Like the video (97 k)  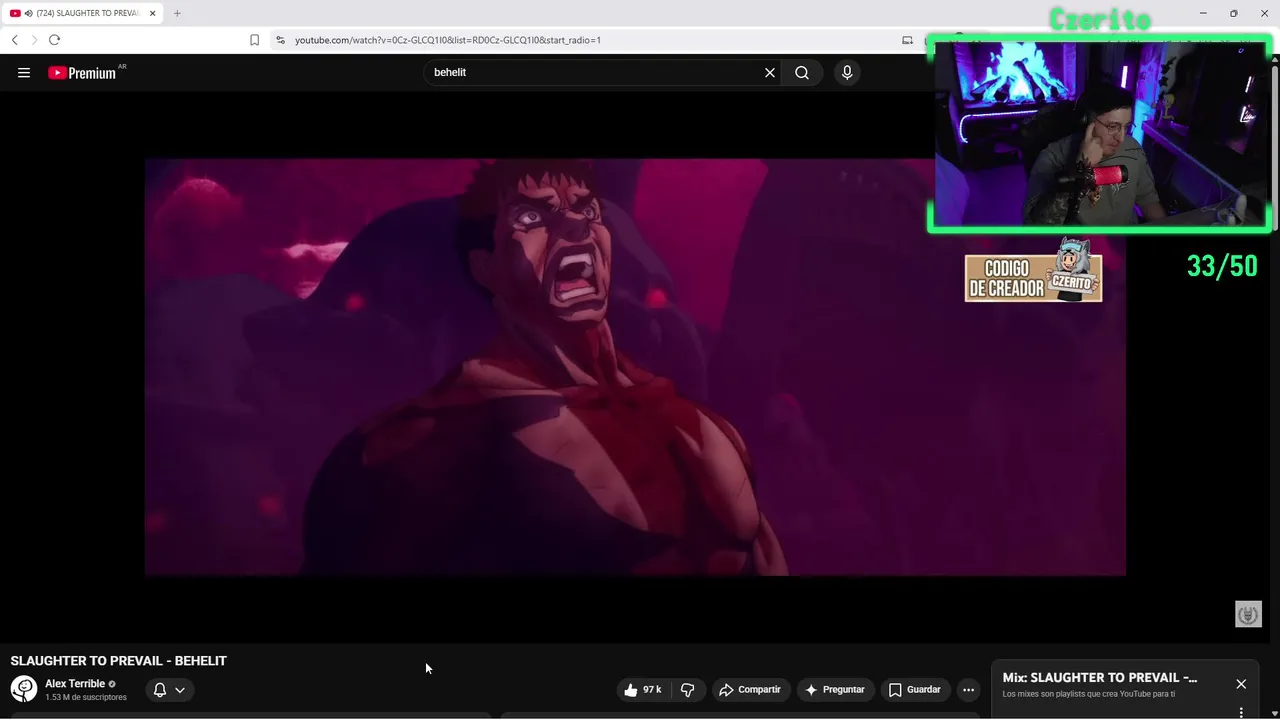(643, 690)
